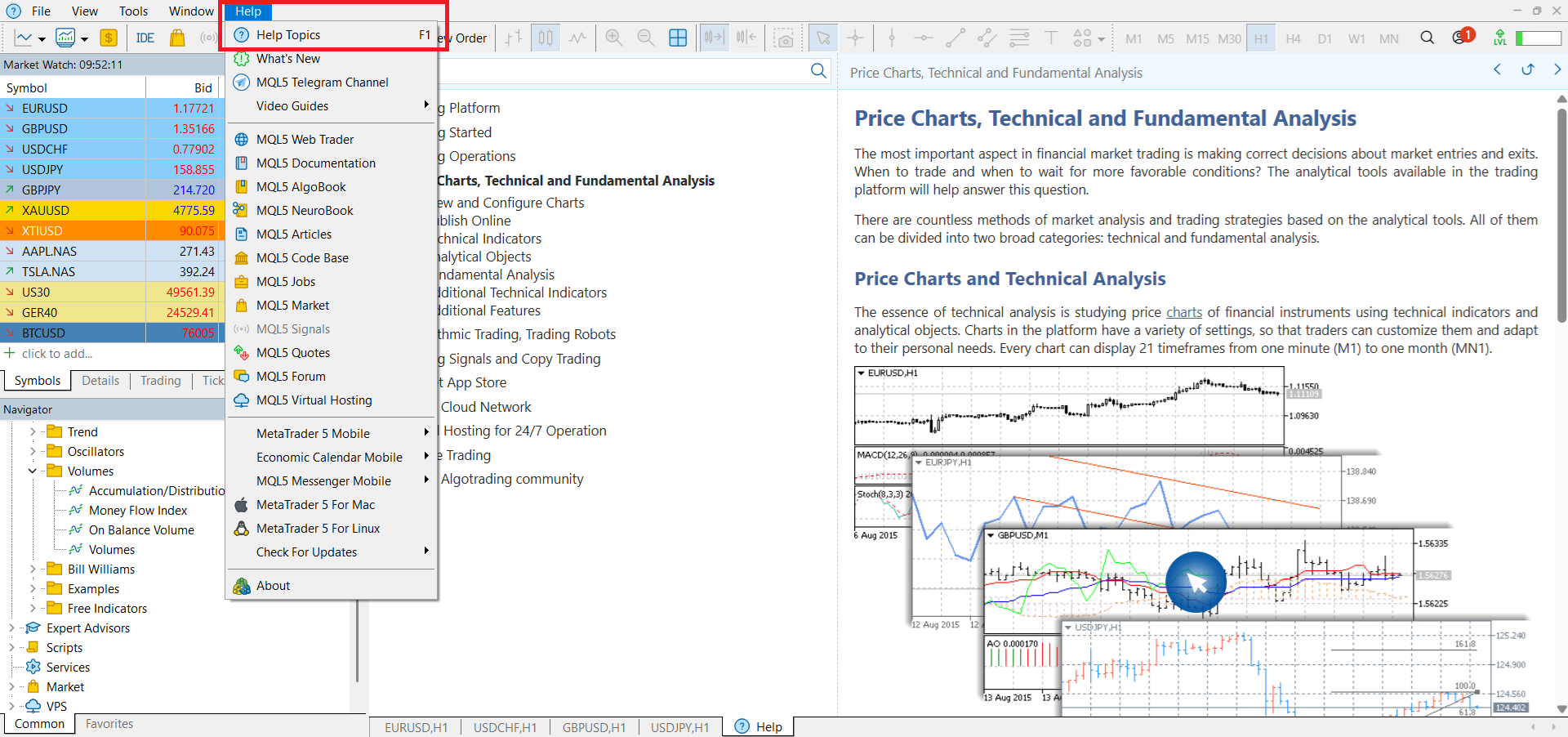
Task: Click the yellow dollar Trading toolbar icon
Action: [x=109, y=38]
